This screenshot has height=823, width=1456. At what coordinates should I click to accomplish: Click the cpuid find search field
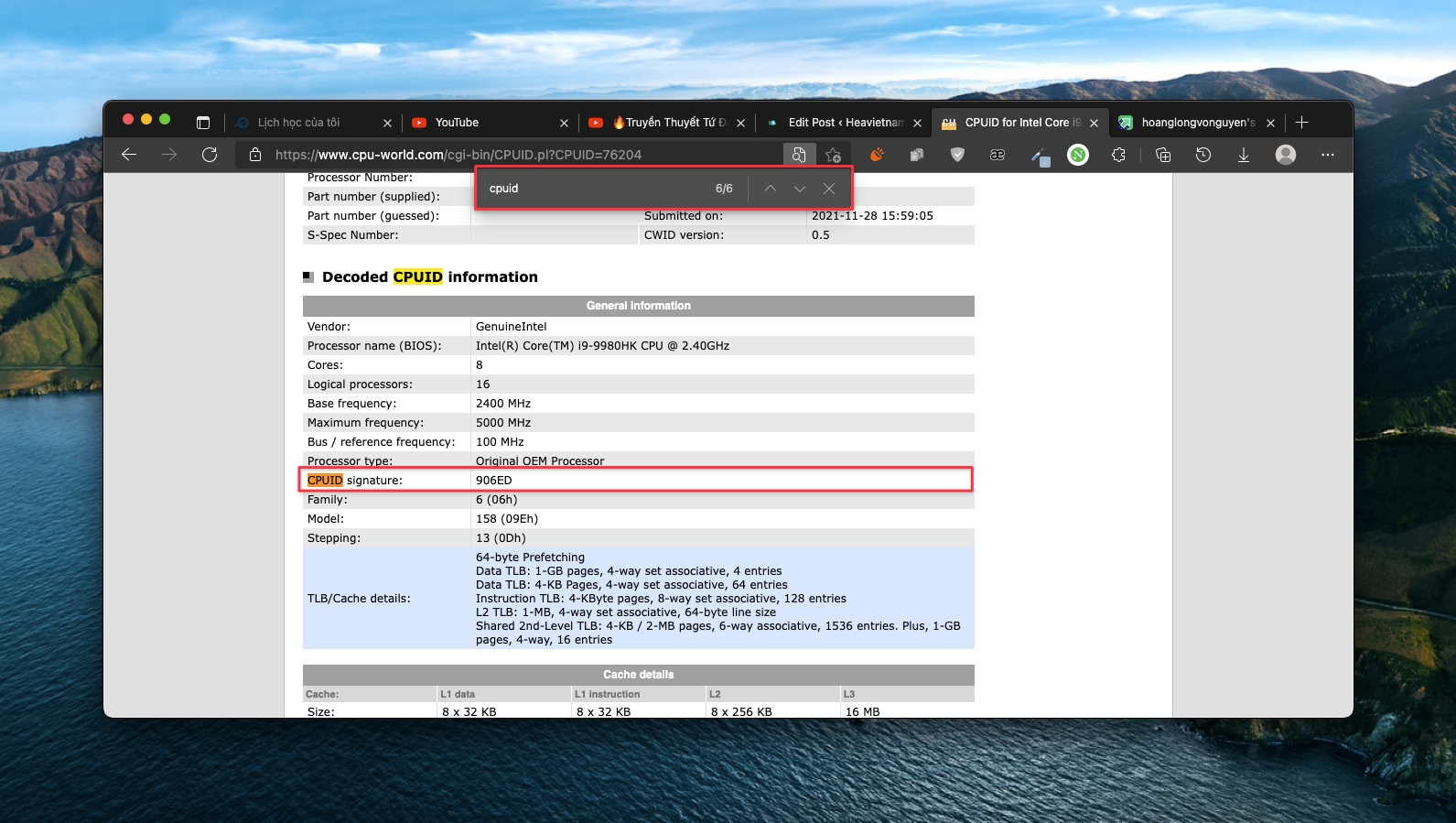coord(595,189)
